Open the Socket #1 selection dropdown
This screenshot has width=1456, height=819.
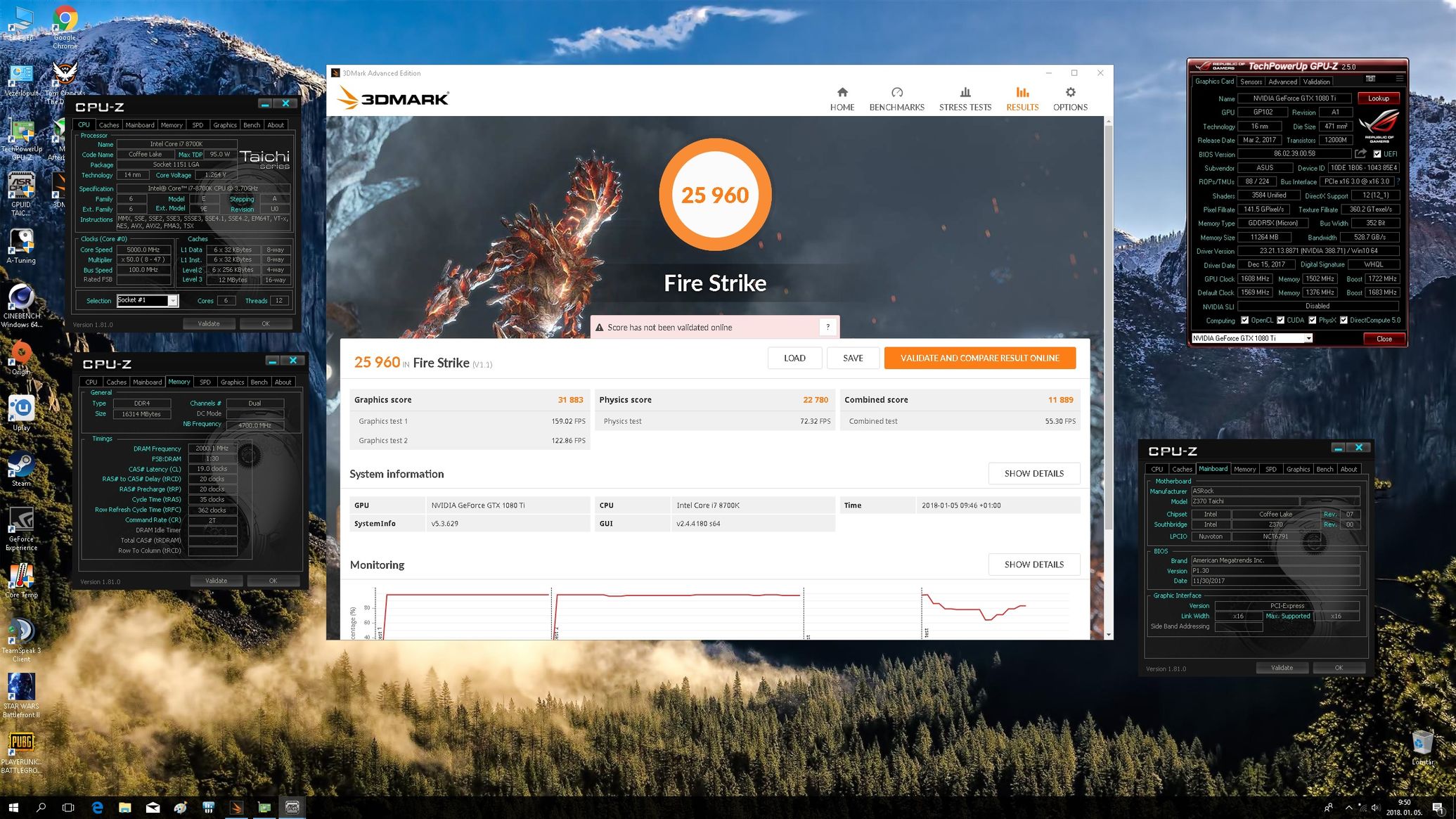173,301
